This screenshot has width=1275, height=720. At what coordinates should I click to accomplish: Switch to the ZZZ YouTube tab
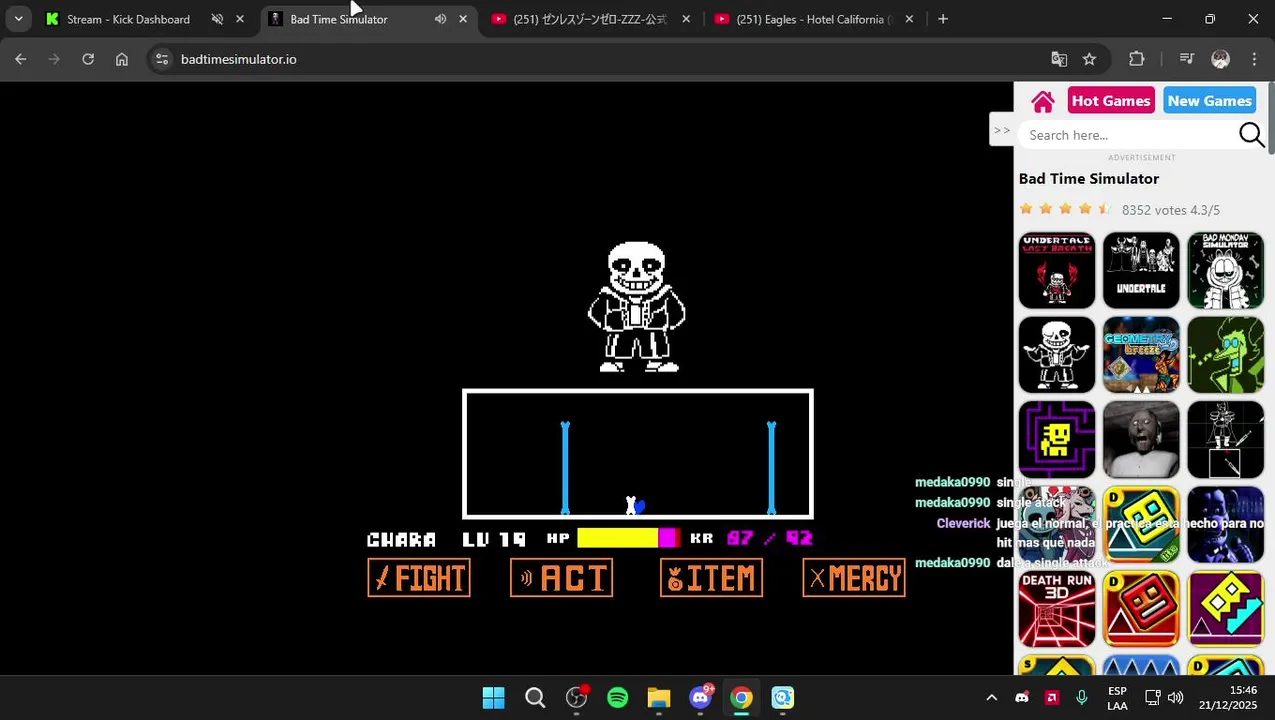pos(590,19)
